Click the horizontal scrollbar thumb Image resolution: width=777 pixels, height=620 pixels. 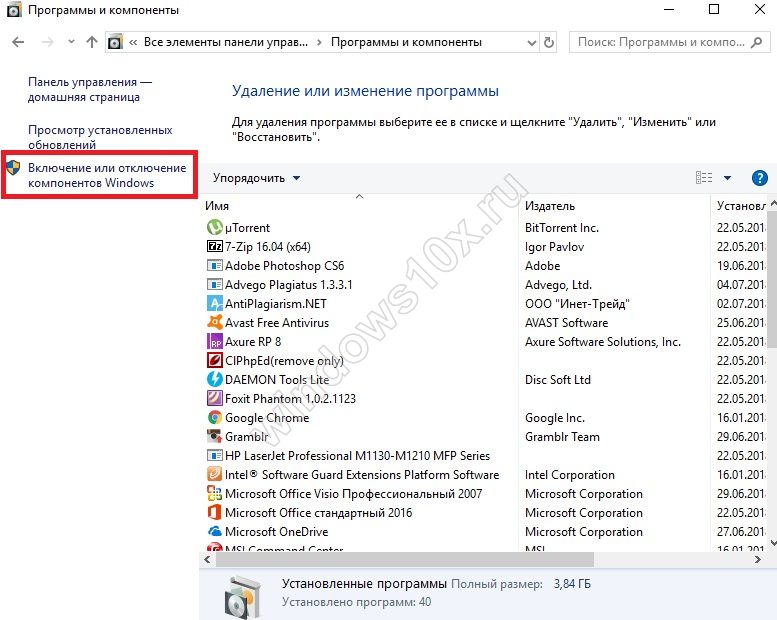coord(405,560)
